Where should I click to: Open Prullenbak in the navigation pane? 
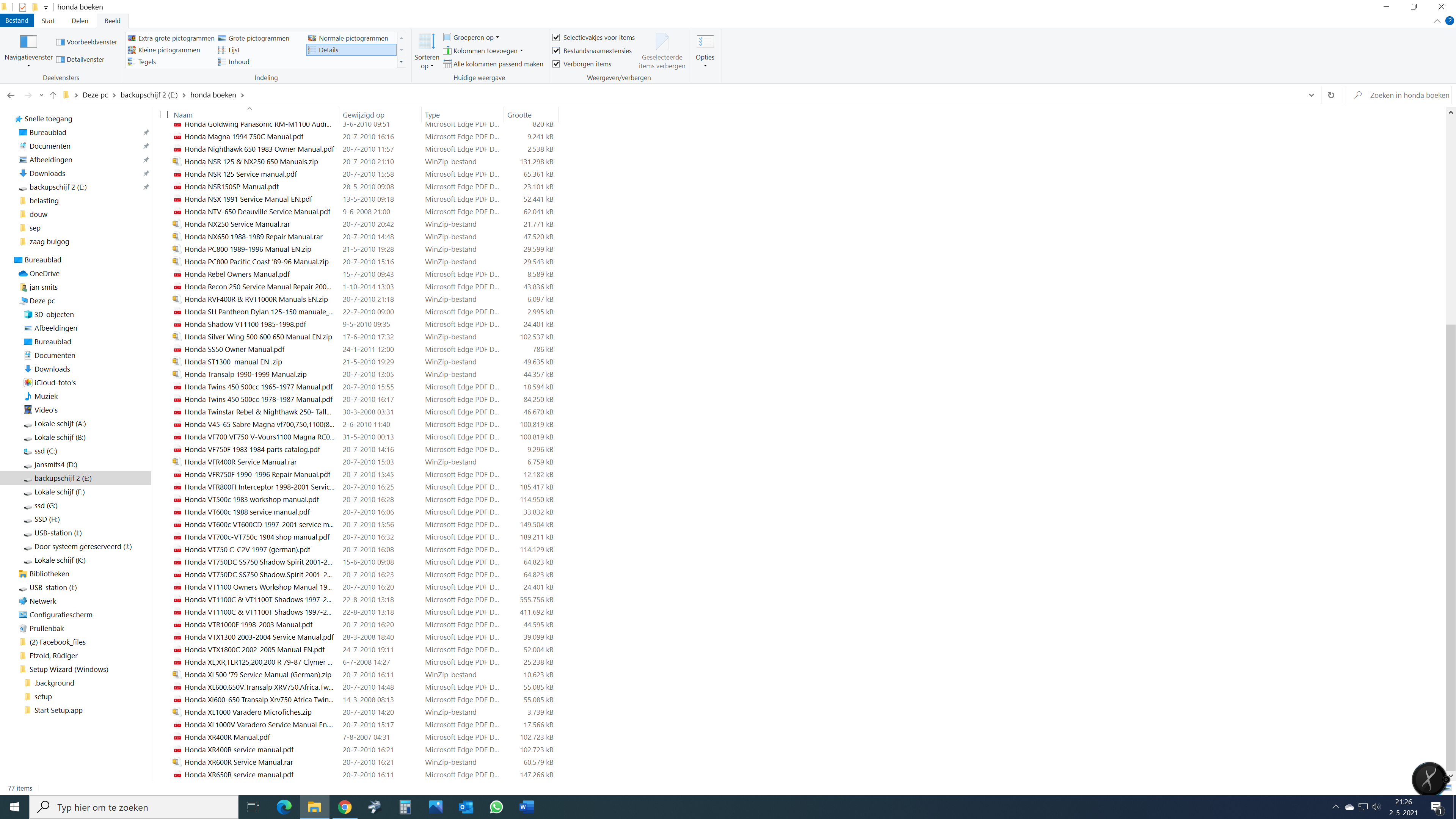(x=46, y=629)
